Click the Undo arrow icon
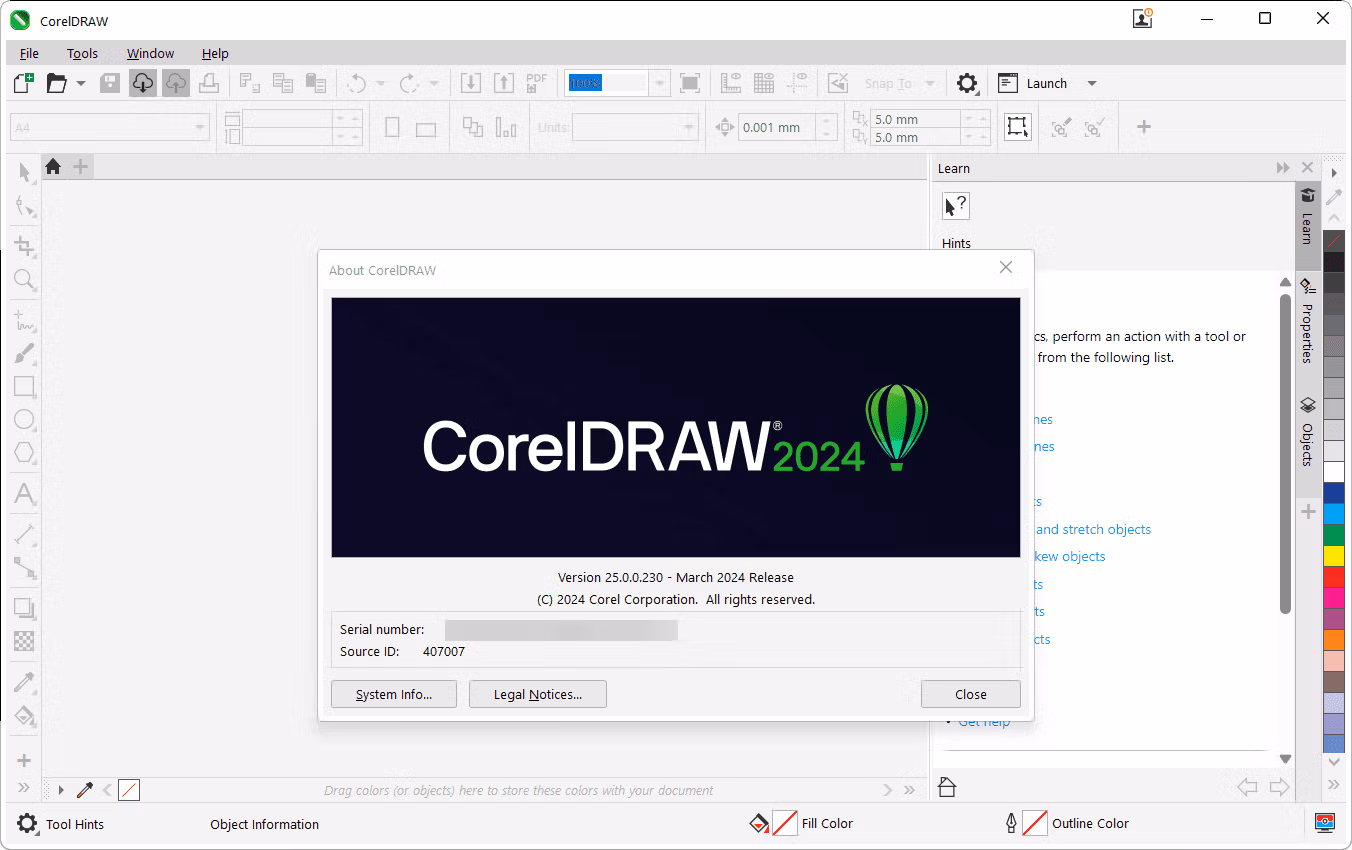 click(x=357, y=83)
